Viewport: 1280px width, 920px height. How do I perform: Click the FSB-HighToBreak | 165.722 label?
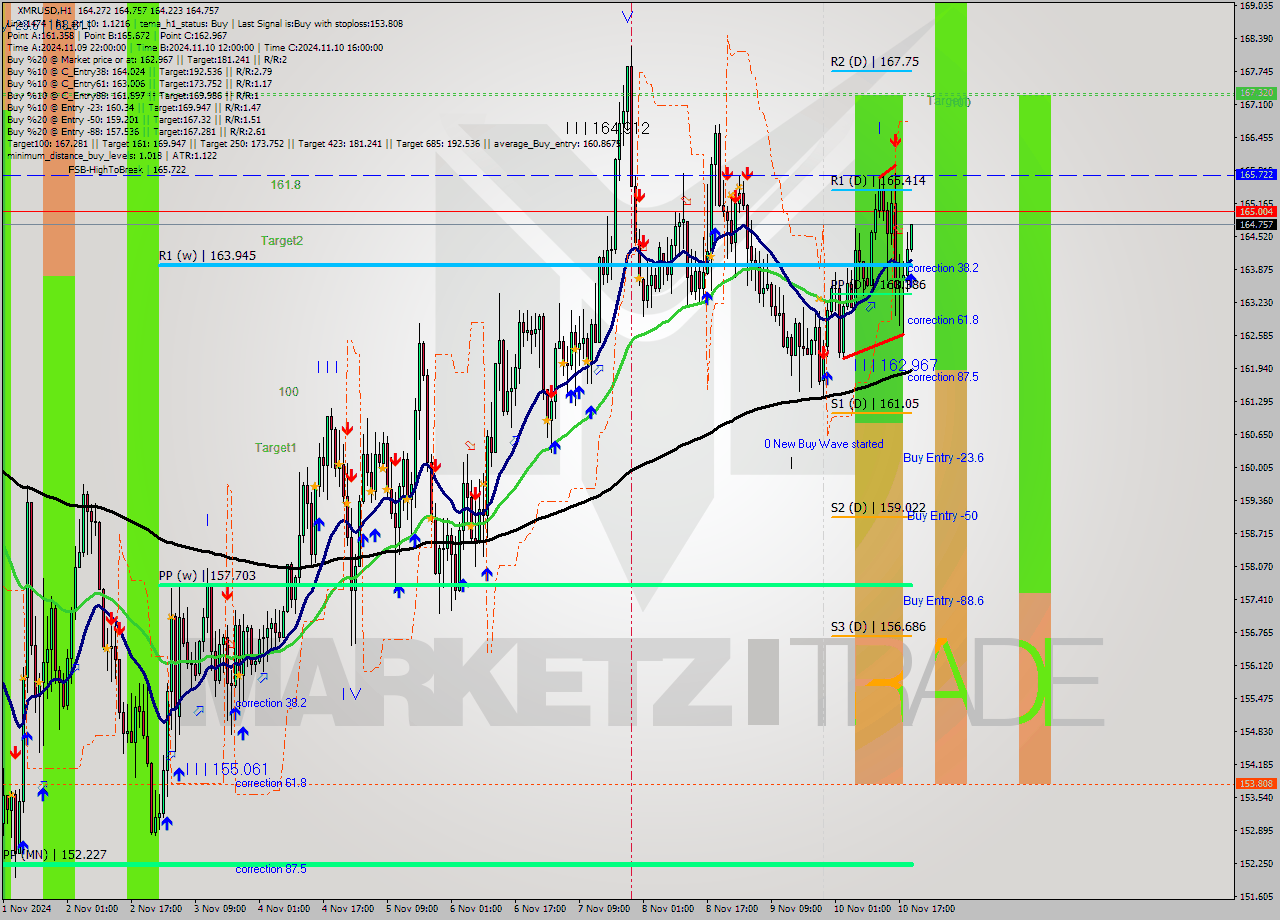coord(127,170)
